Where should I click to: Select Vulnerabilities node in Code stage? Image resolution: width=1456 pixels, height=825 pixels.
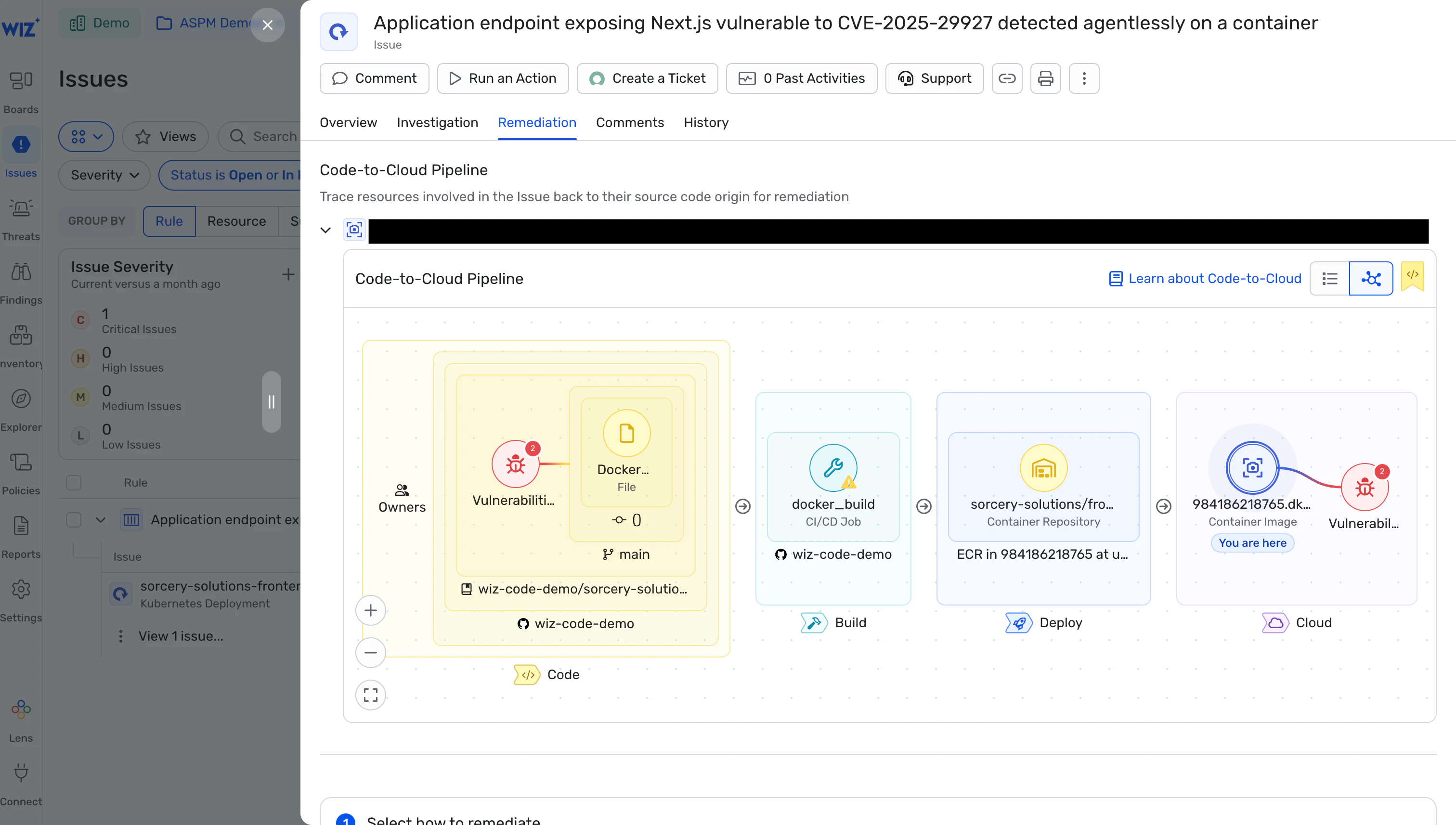pos(515,464)
